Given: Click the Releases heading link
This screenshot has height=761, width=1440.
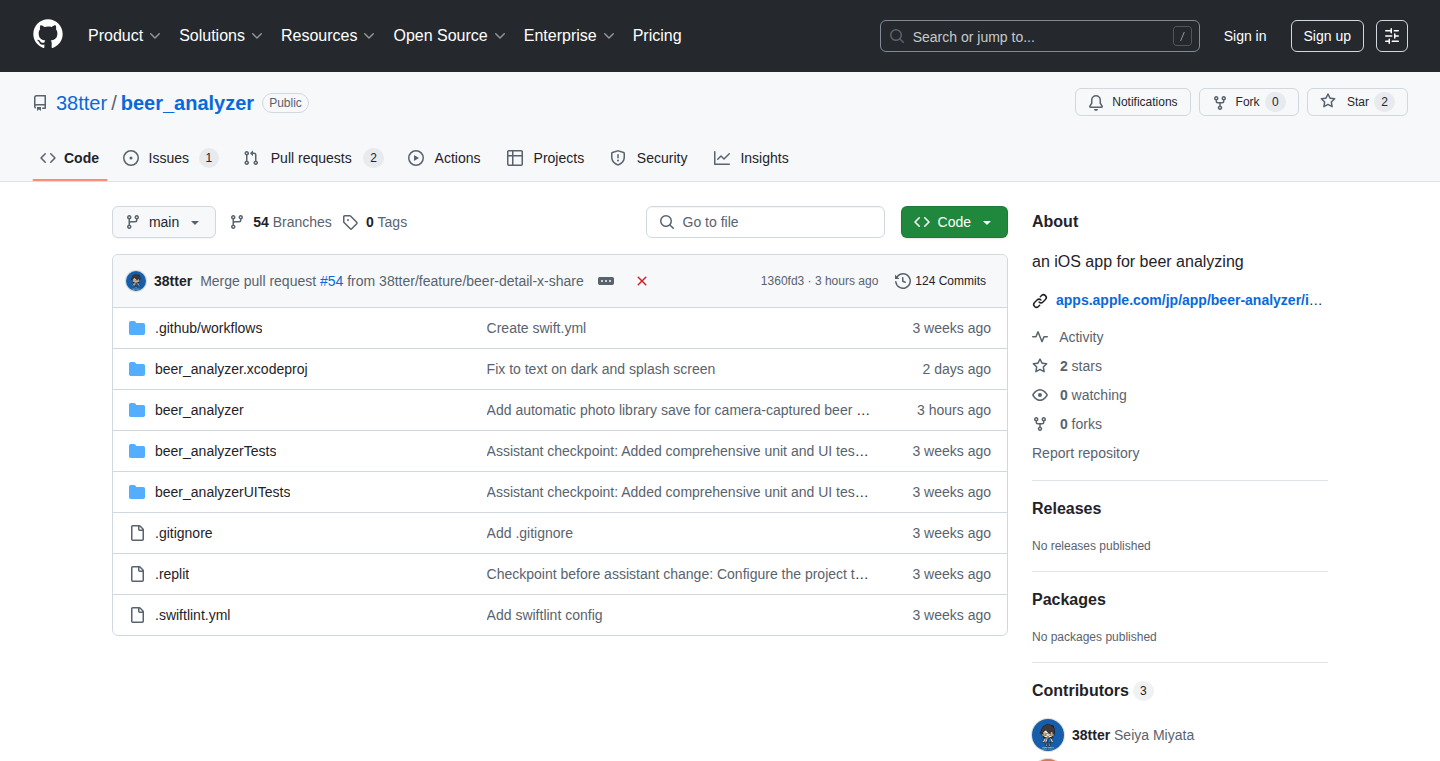Looking at the screenshot, I should (x=1066, y=508).
